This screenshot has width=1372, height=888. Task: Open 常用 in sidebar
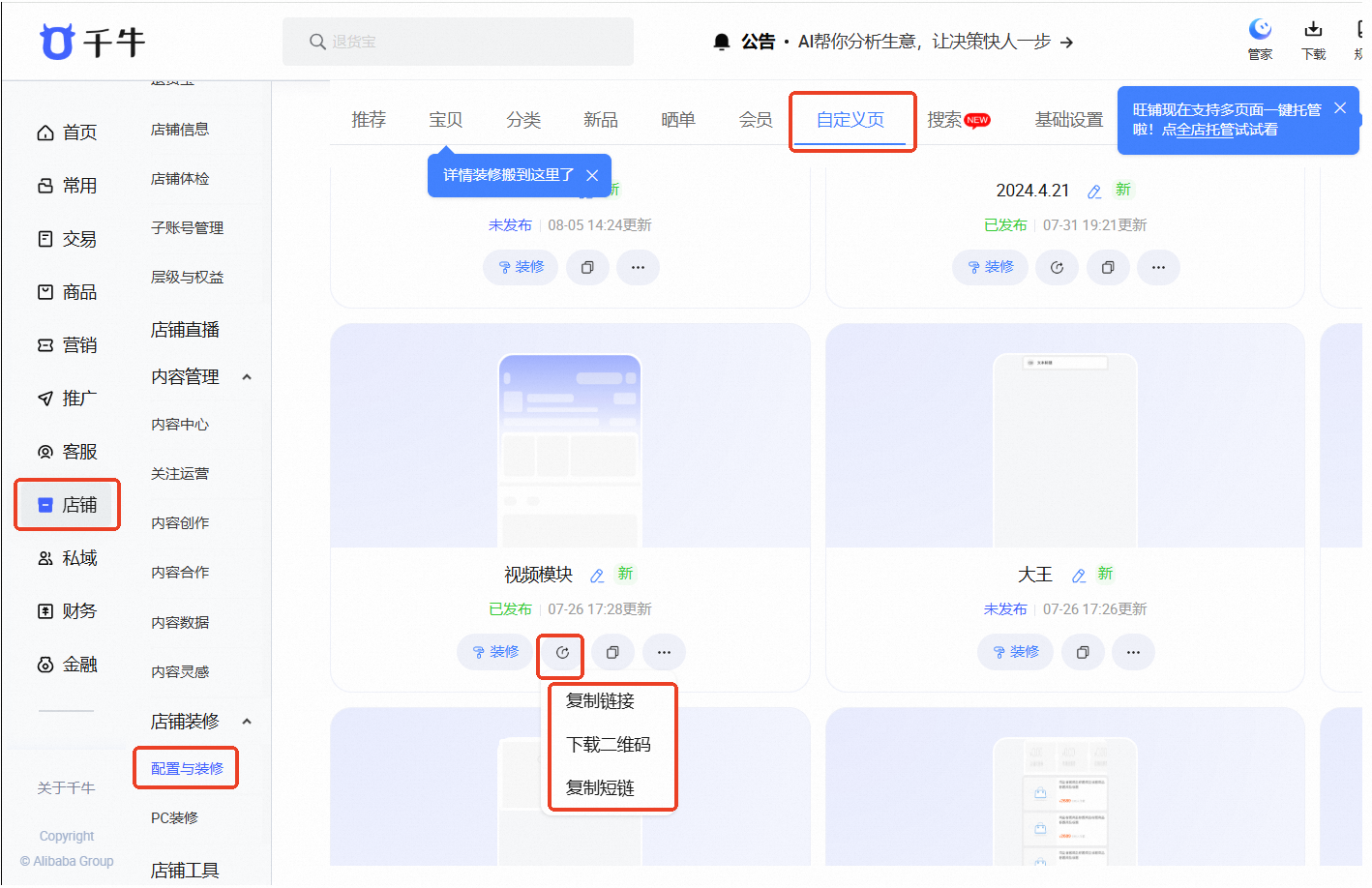point(67,186)
